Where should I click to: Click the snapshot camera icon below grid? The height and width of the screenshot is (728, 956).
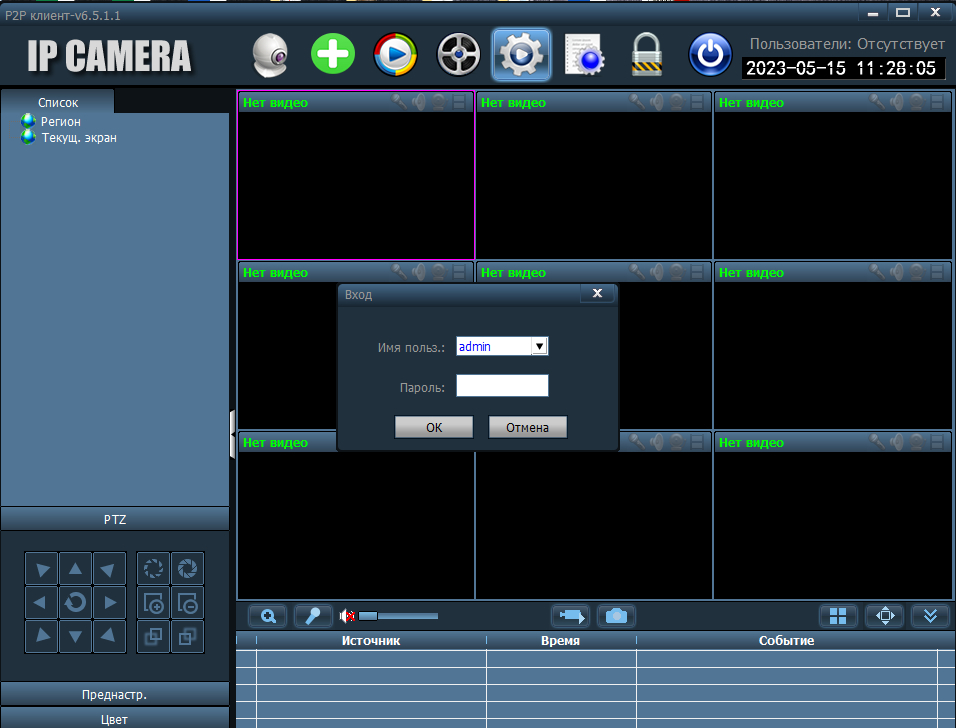[x=616, y=616]
